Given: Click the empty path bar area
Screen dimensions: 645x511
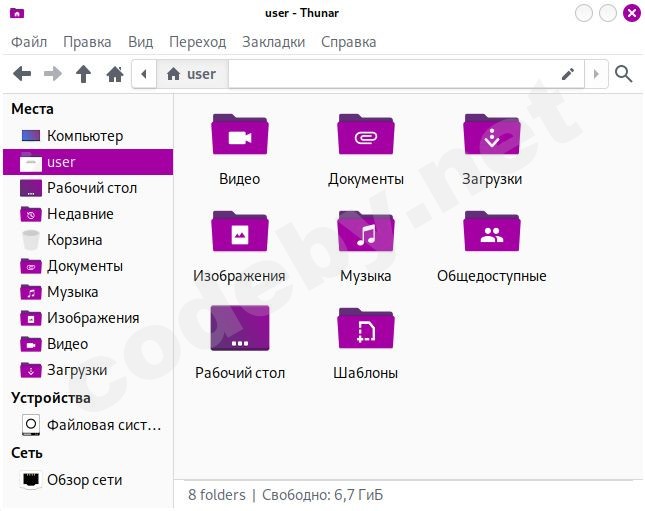Looking at the screenshot, I should click(x=393, y=74).
